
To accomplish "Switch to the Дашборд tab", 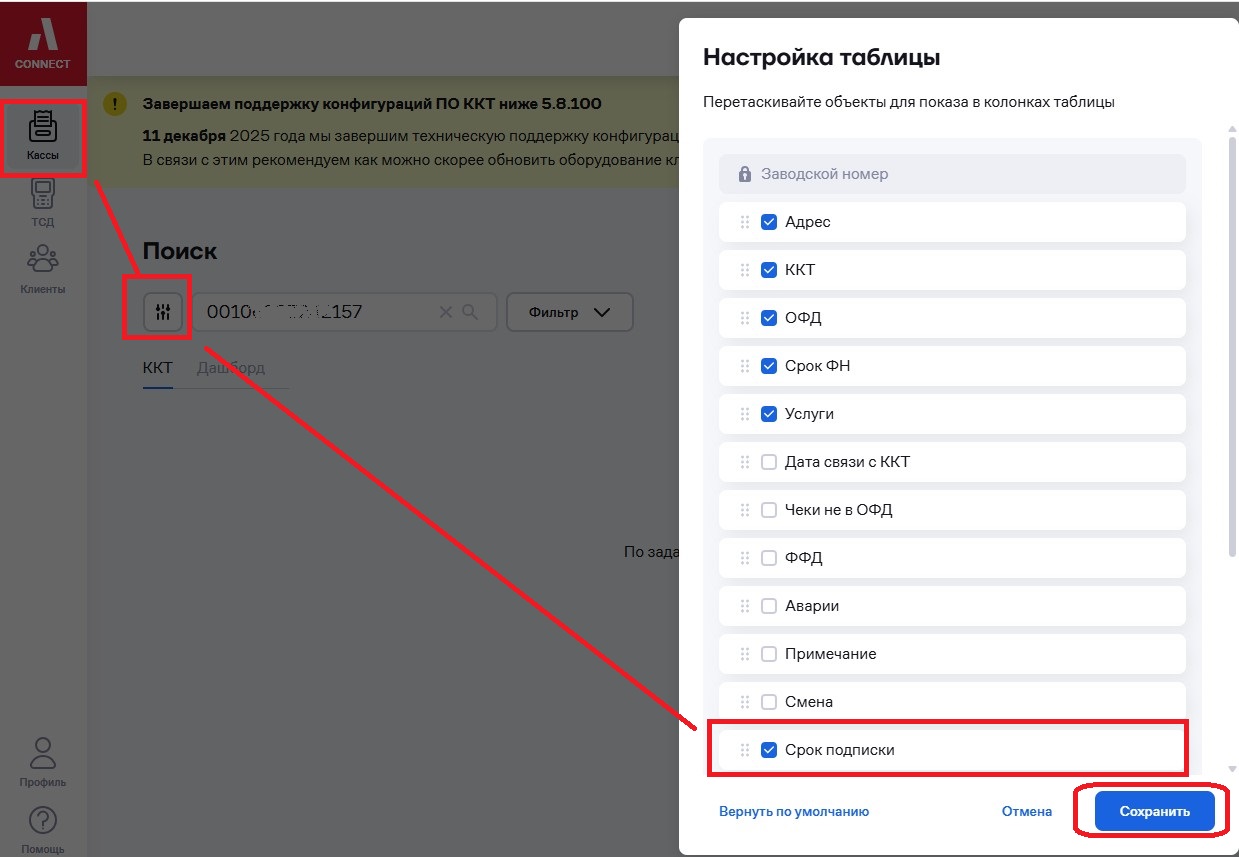I will (x=231, y=368).
